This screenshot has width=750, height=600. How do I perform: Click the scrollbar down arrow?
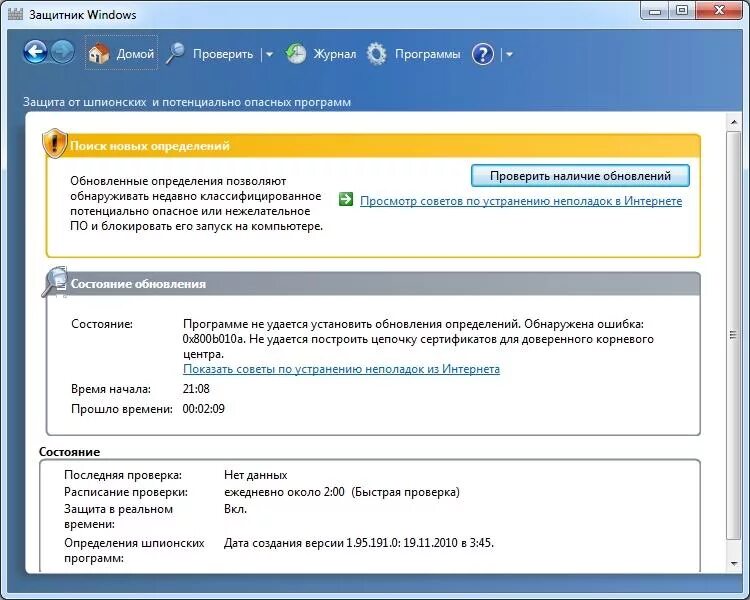pyautogui.click(x=734, y=564)
